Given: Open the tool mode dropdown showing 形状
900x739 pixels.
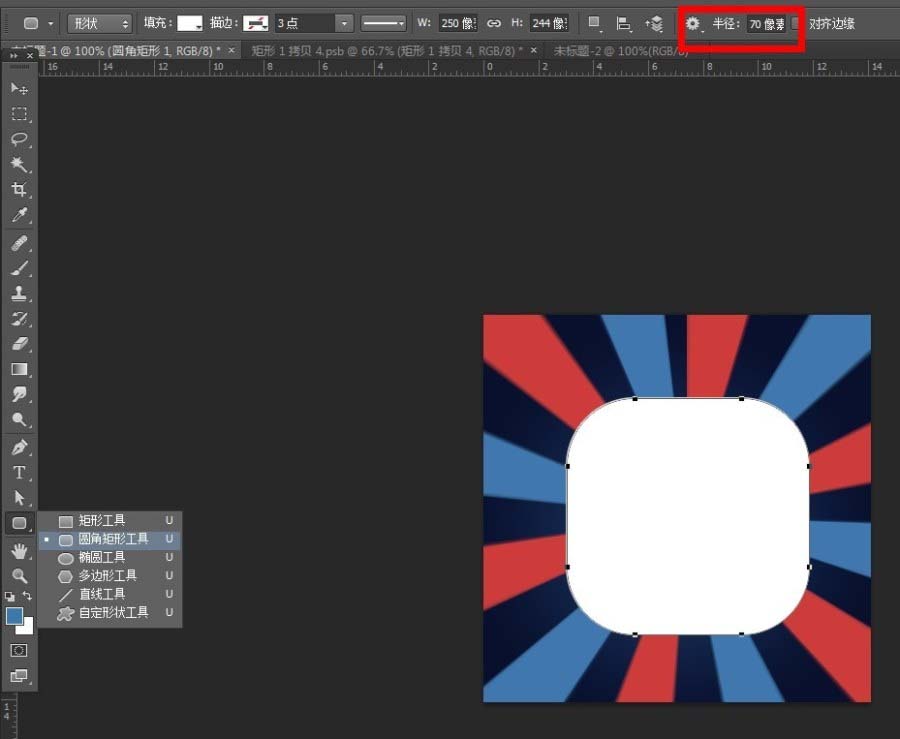Looking at the screenshot, I should (98, 23).
